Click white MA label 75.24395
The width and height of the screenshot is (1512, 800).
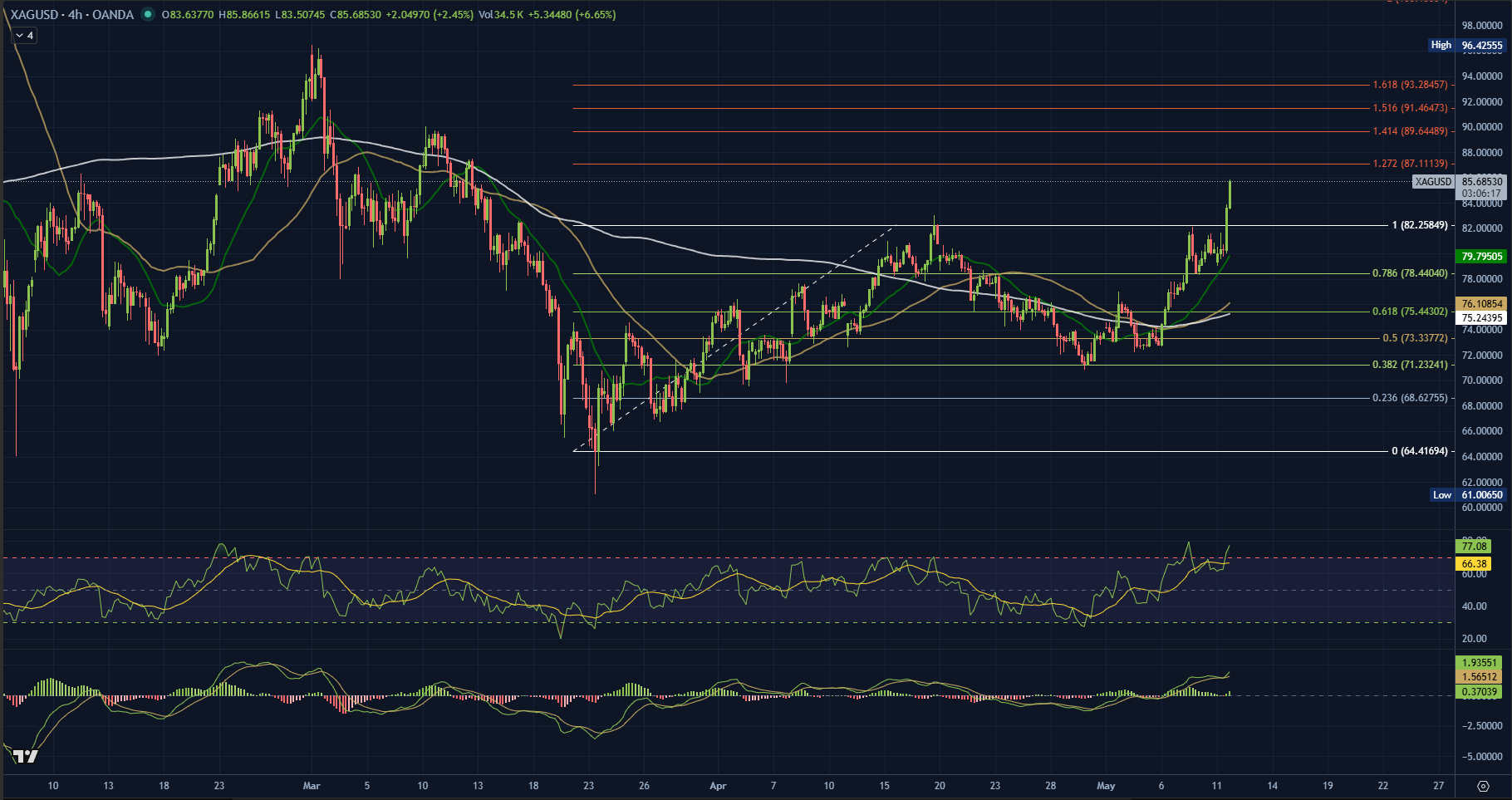point(1481,318)
